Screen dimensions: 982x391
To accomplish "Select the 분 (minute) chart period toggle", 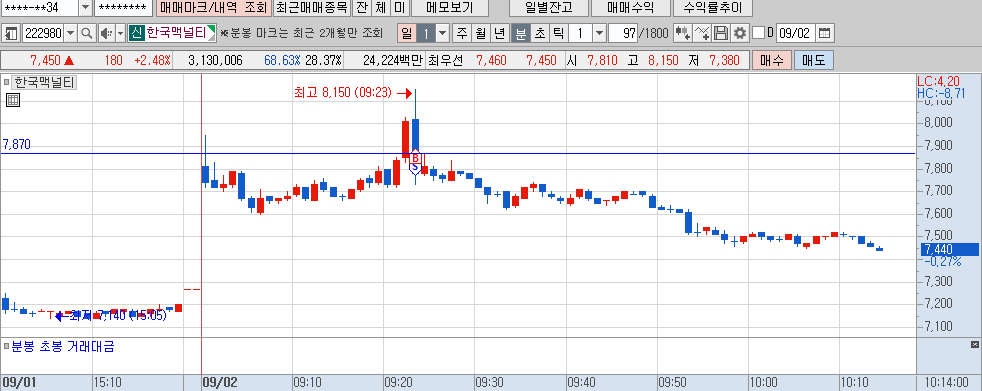I will [x=520, y=33].
